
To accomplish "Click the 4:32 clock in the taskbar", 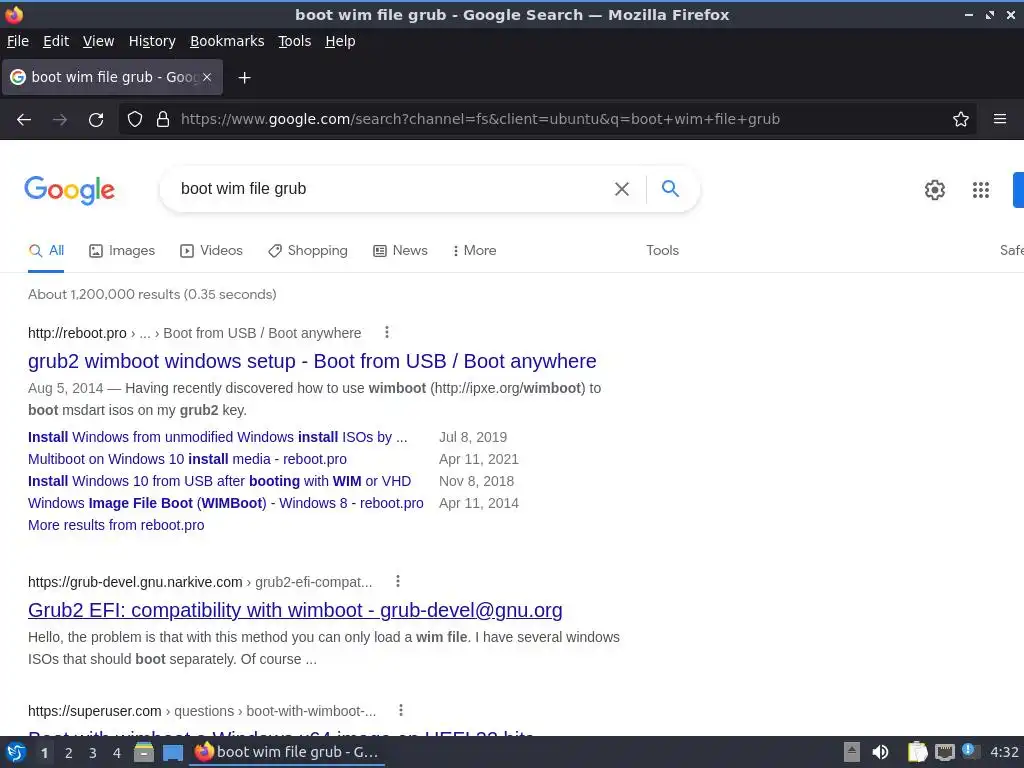I will click(x=1004, y=752).
